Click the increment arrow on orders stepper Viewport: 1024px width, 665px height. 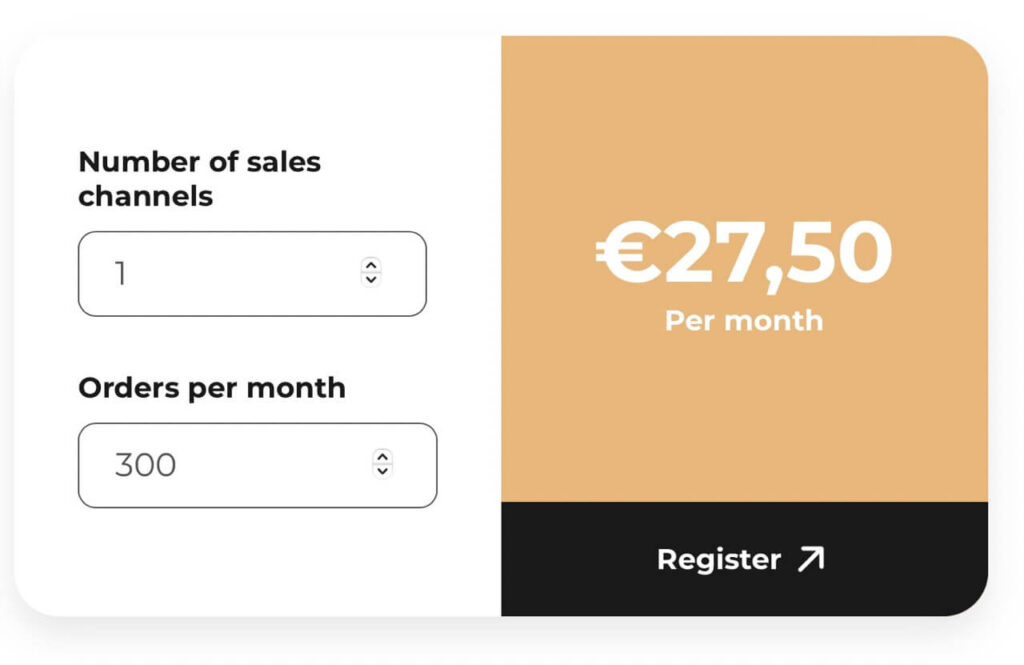click(x=381, y=457)
